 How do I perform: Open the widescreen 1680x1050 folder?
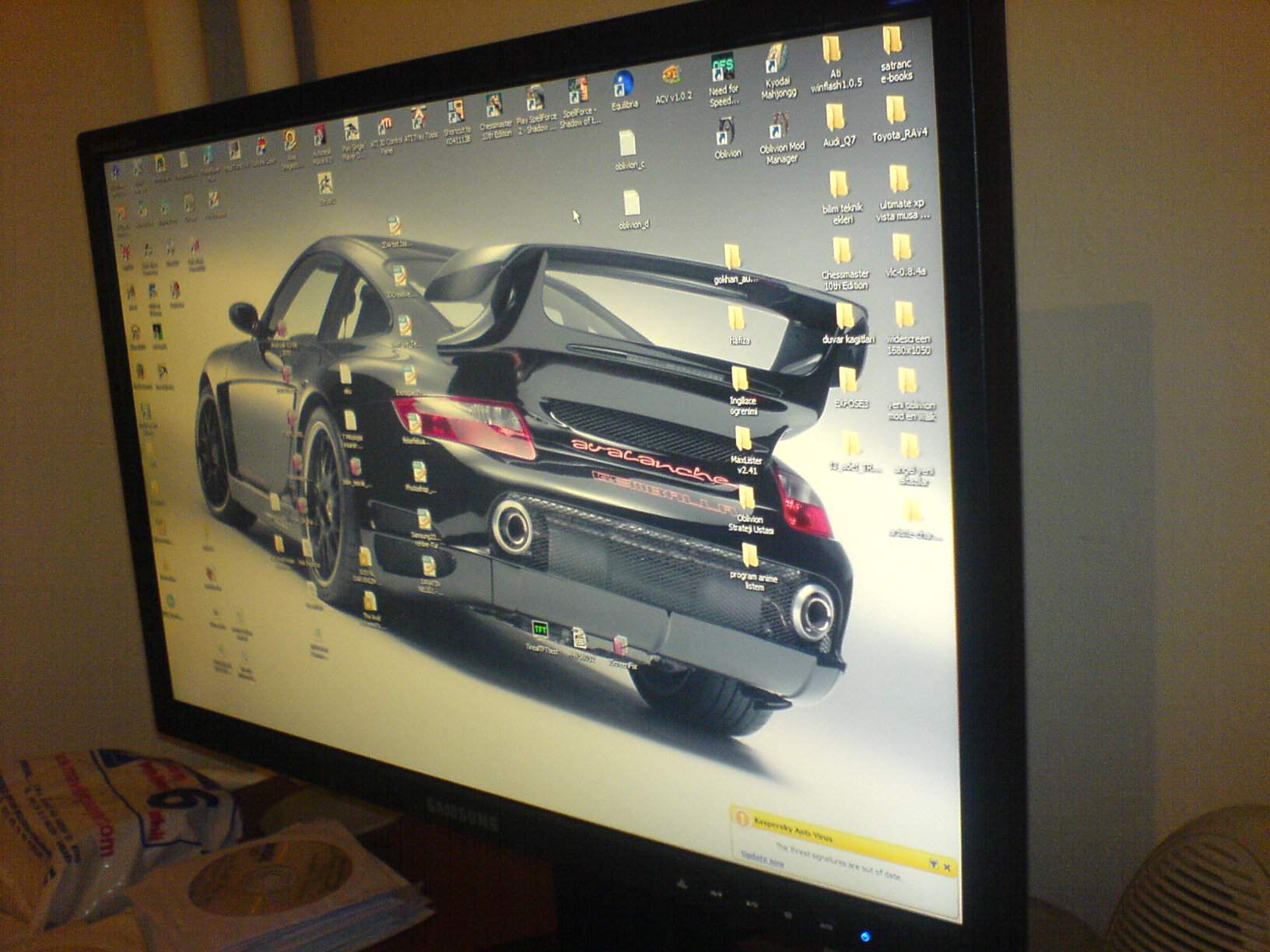[x=907, y=327]
